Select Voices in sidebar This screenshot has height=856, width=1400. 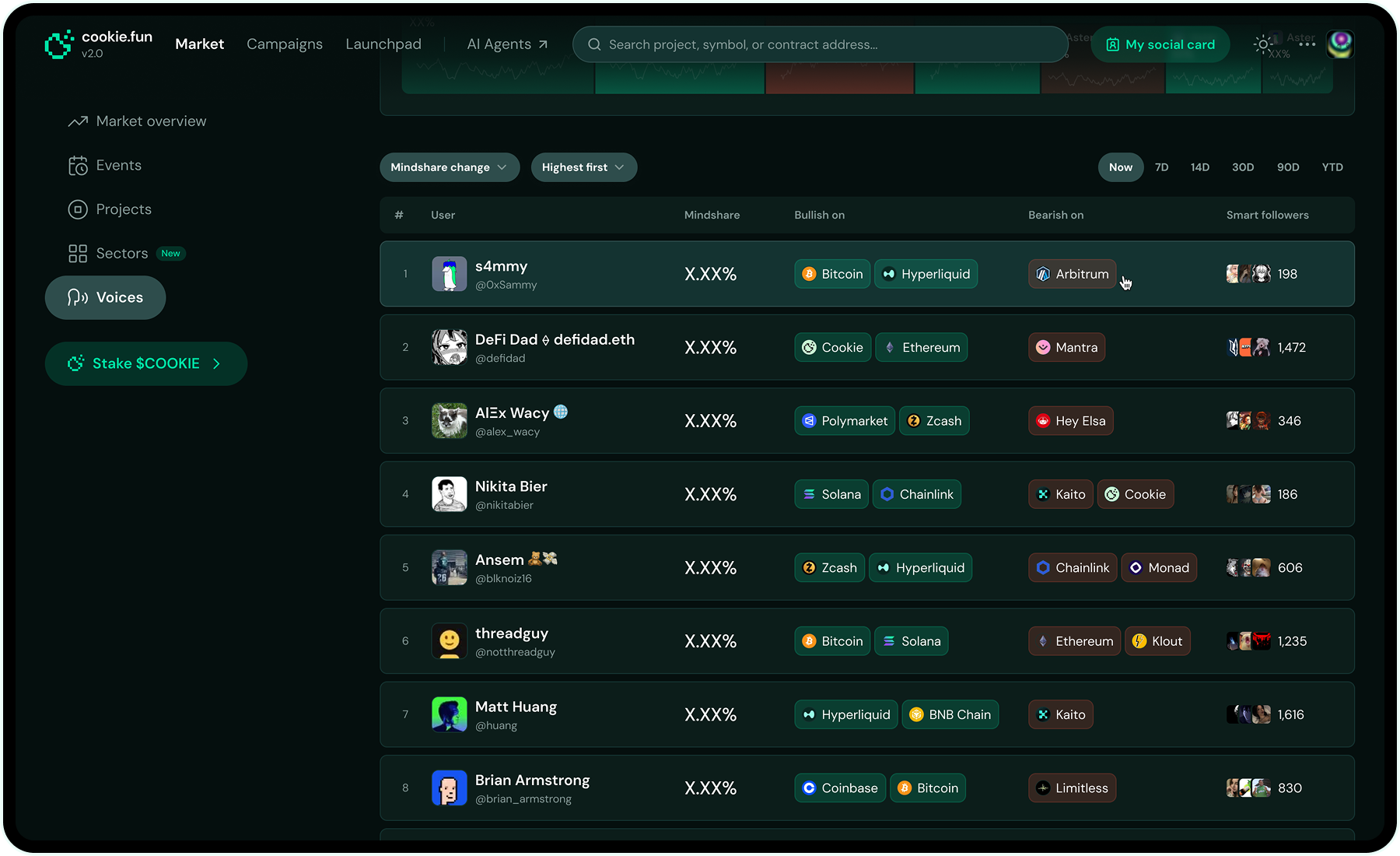(x=105, y=297)
